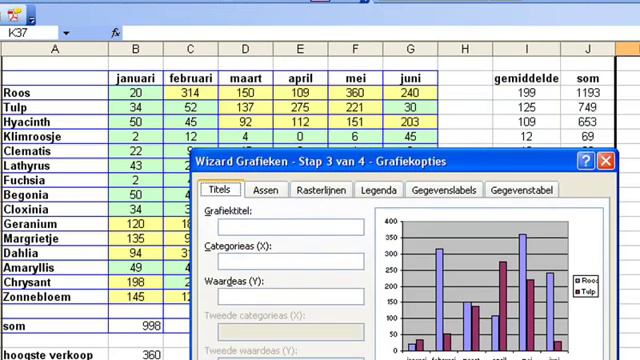Click the PDF toolbar icon at top left
Screen dimensions: 640x360
(13, 15)
